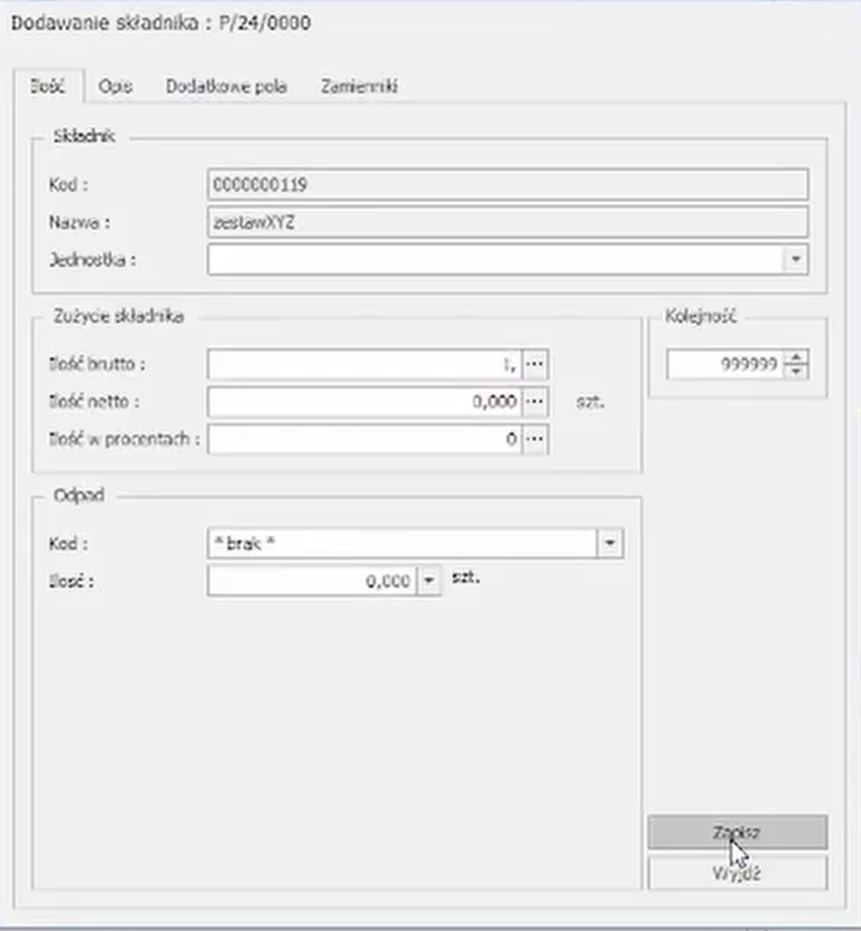Expand the Odpad Kod dropdown
This screenshot has height=931, width=861.
610,544
